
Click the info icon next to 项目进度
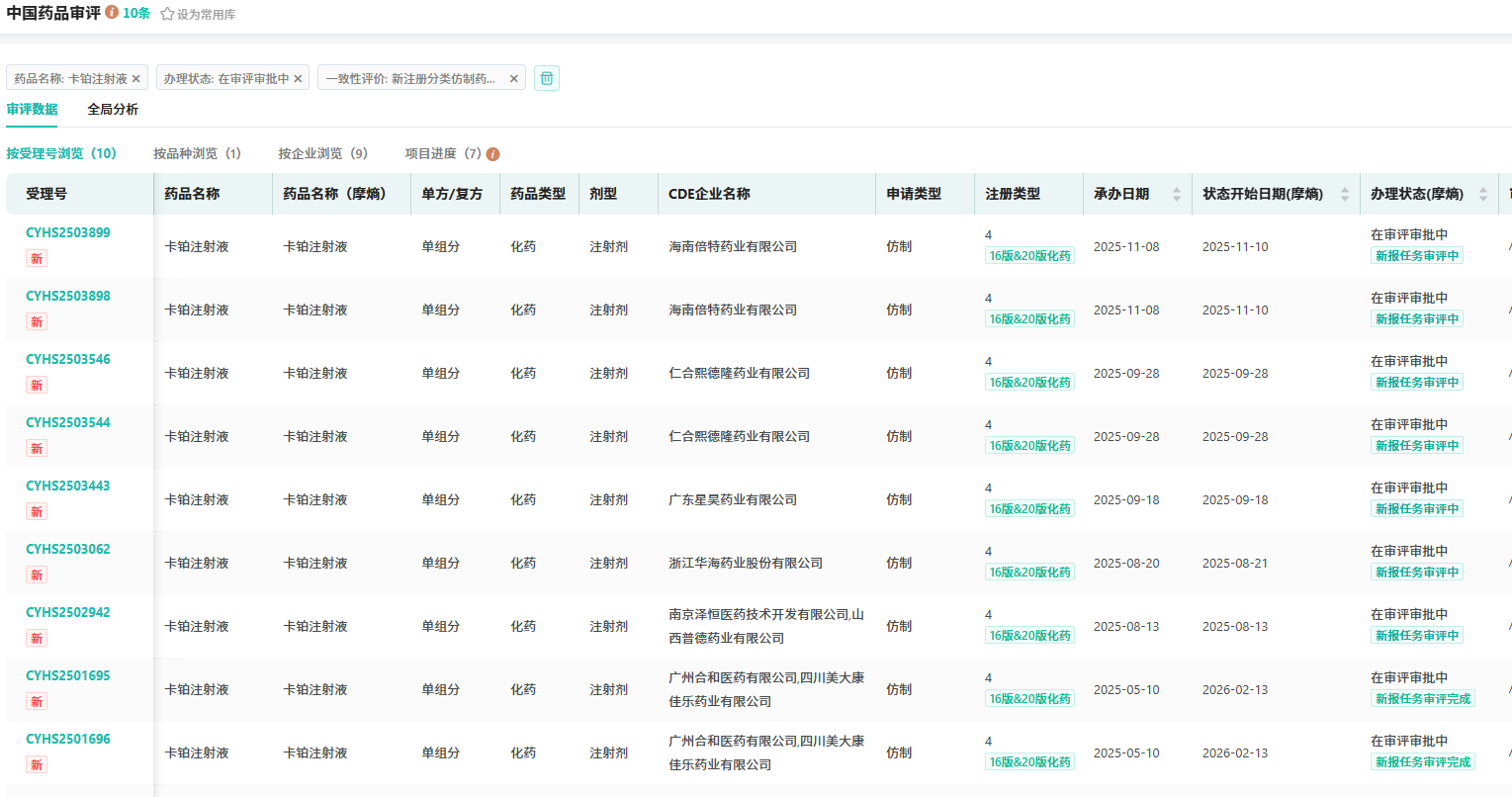point(492,154)
